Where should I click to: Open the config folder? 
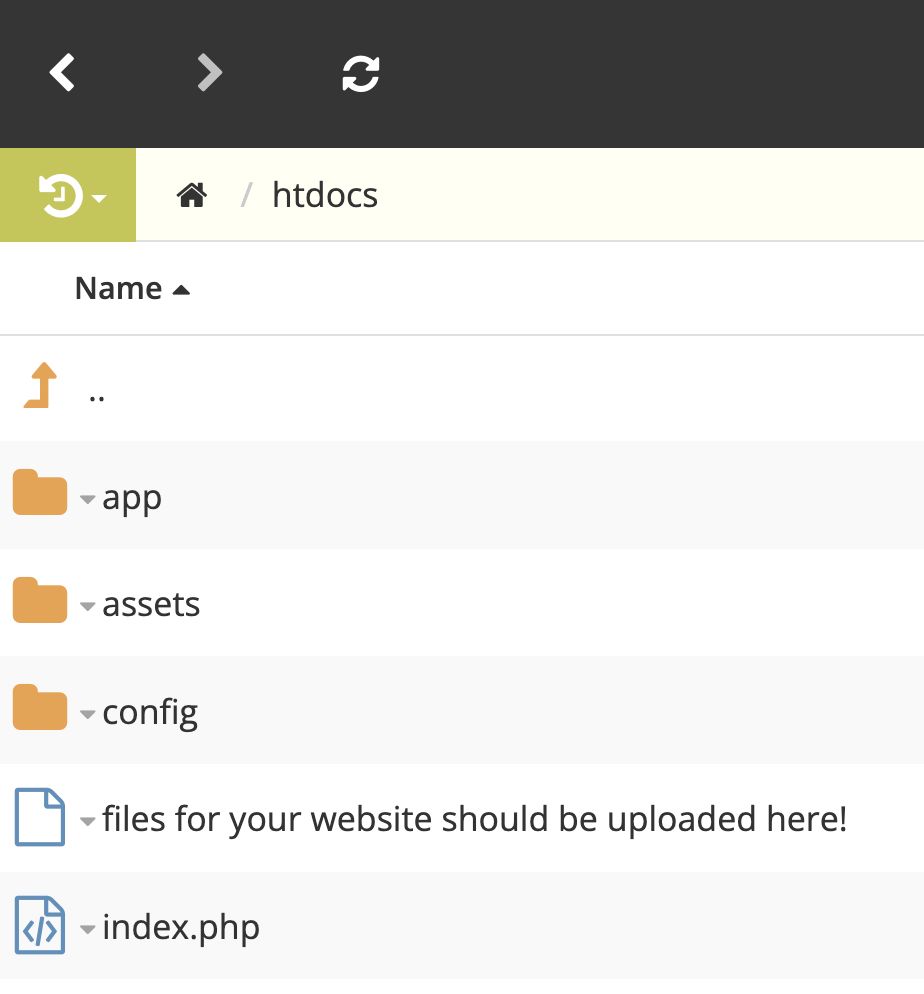(x=150, y=712)
